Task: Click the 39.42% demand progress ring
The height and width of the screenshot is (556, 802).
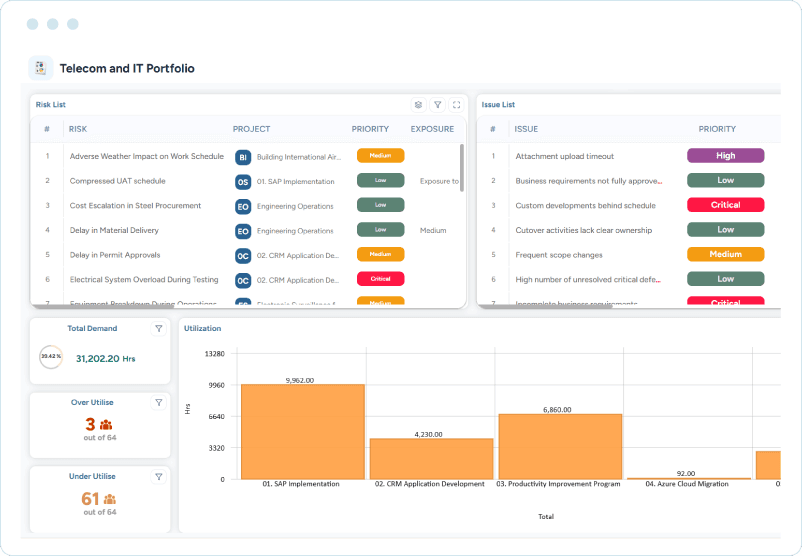Action: pyautogui.click(x=51, y=357)
